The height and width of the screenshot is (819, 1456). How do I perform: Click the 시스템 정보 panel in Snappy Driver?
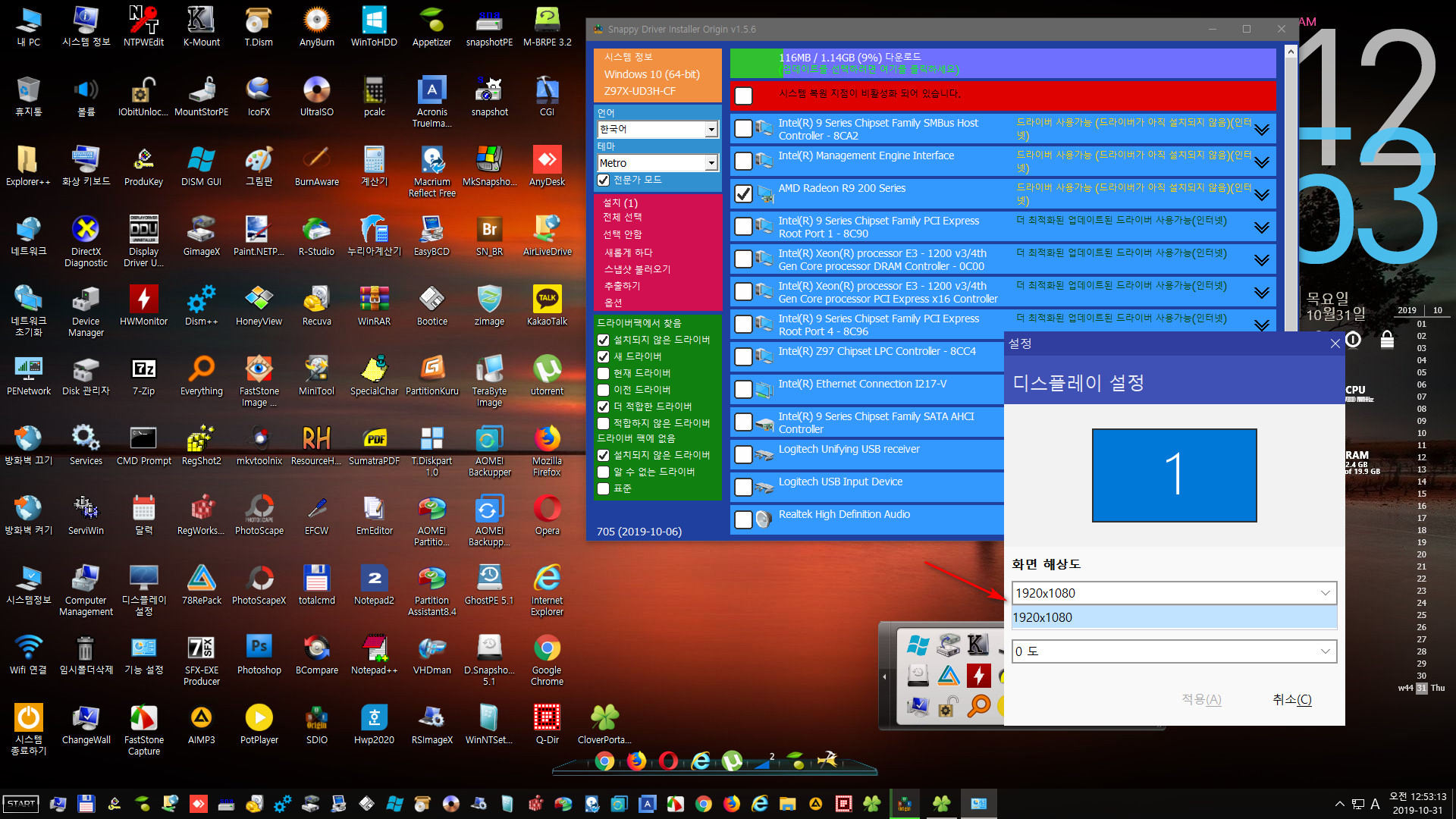click(657, 74)
